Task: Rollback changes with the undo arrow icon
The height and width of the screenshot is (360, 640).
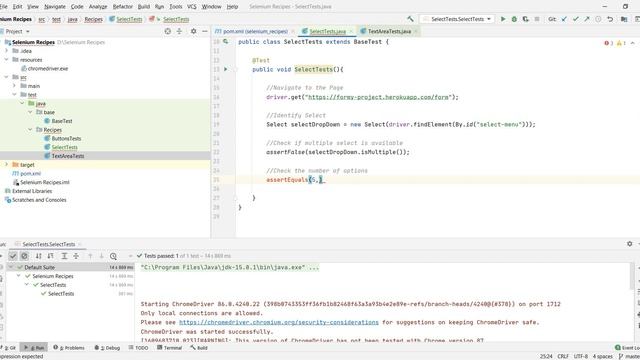Action: tap(610, 19)
